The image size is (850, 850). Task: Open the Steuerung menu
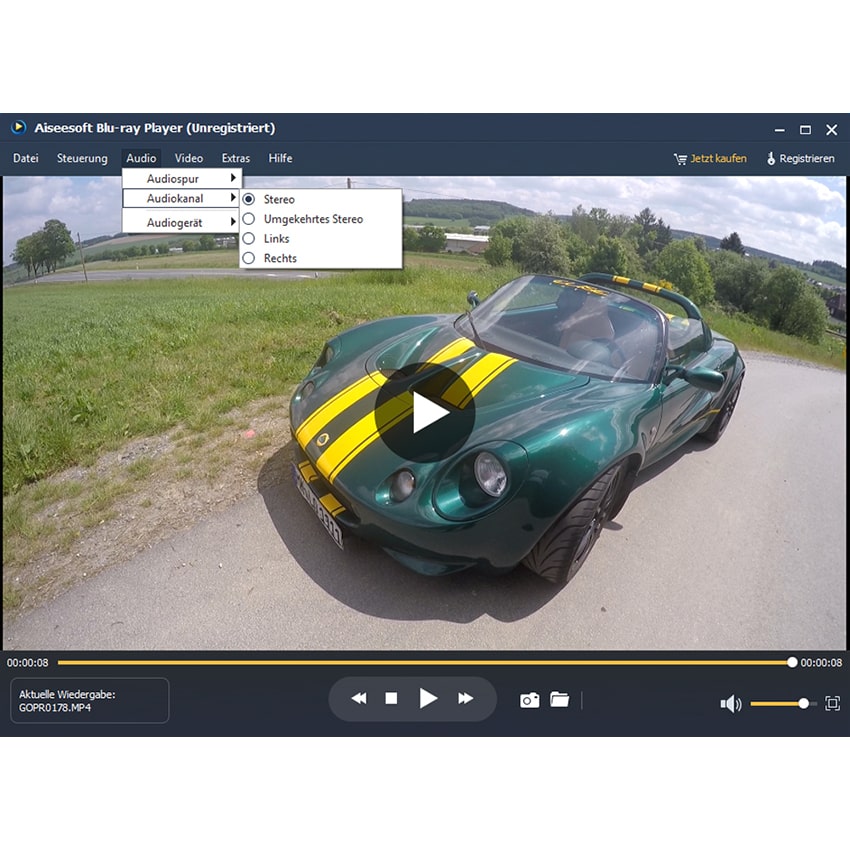pyautogui.click(x=82, y=158)
